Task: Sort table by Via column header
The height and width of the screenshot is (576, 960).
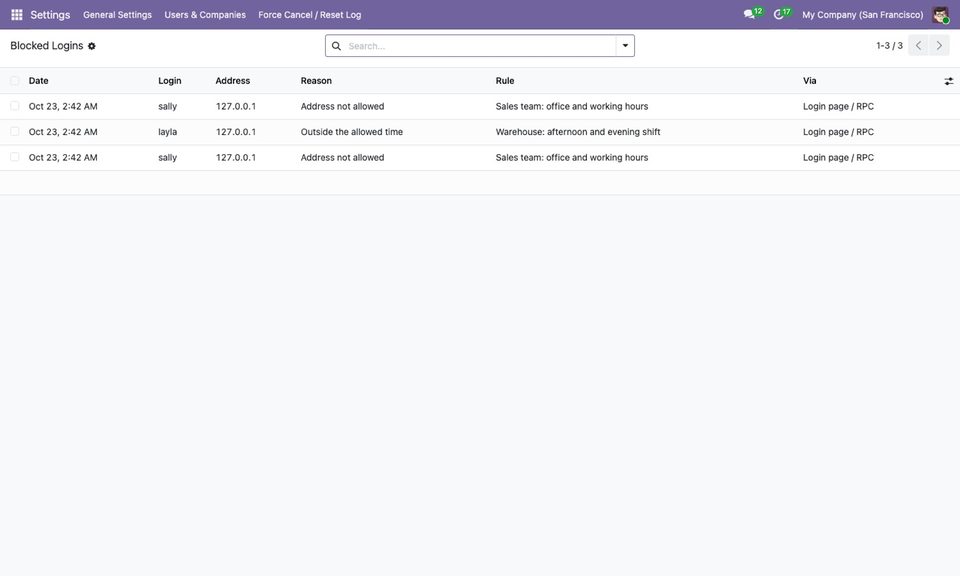Action: click(x=809, y=81)
